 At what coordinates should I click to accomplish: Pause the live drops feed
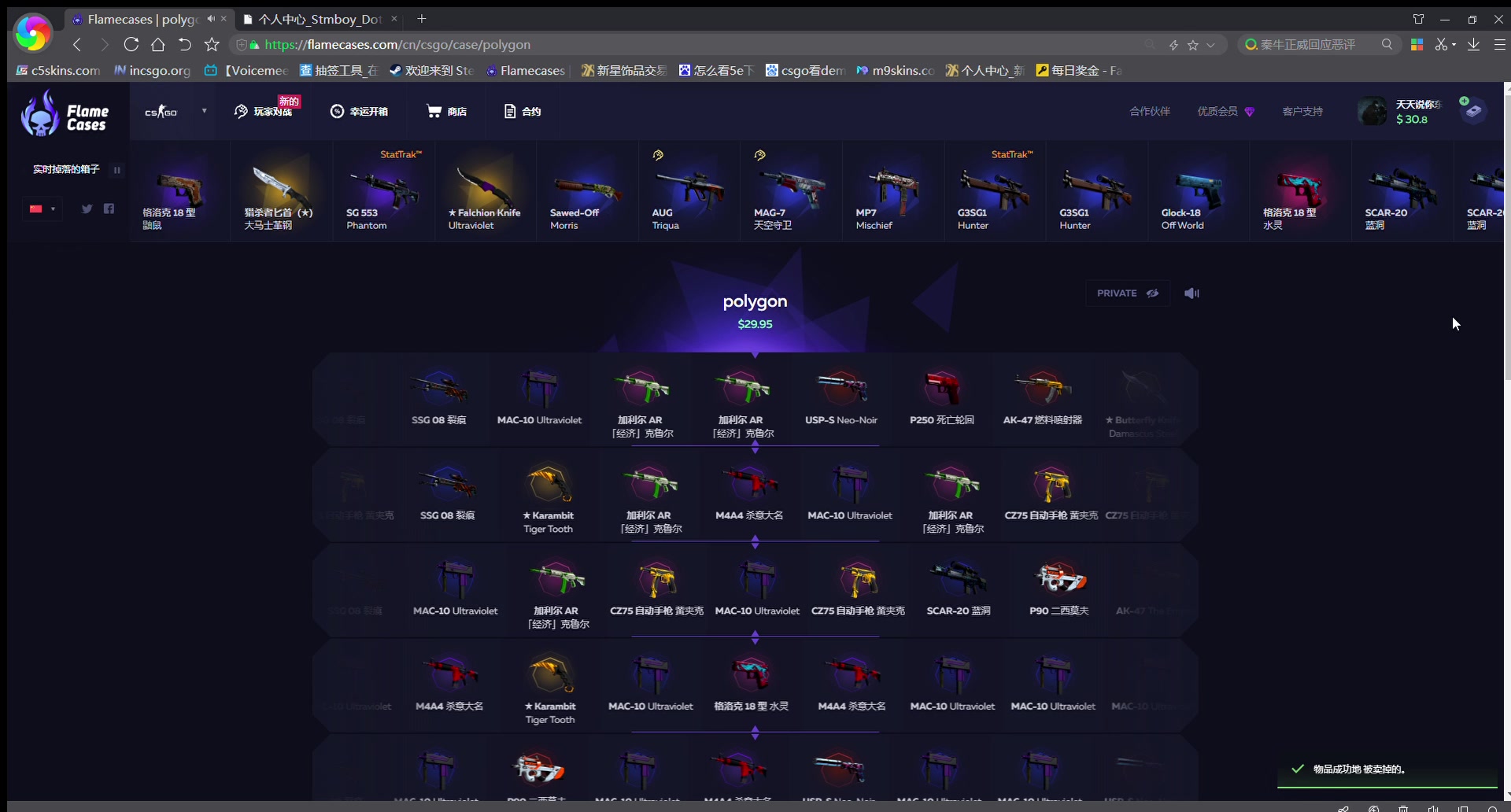[117, 170]
